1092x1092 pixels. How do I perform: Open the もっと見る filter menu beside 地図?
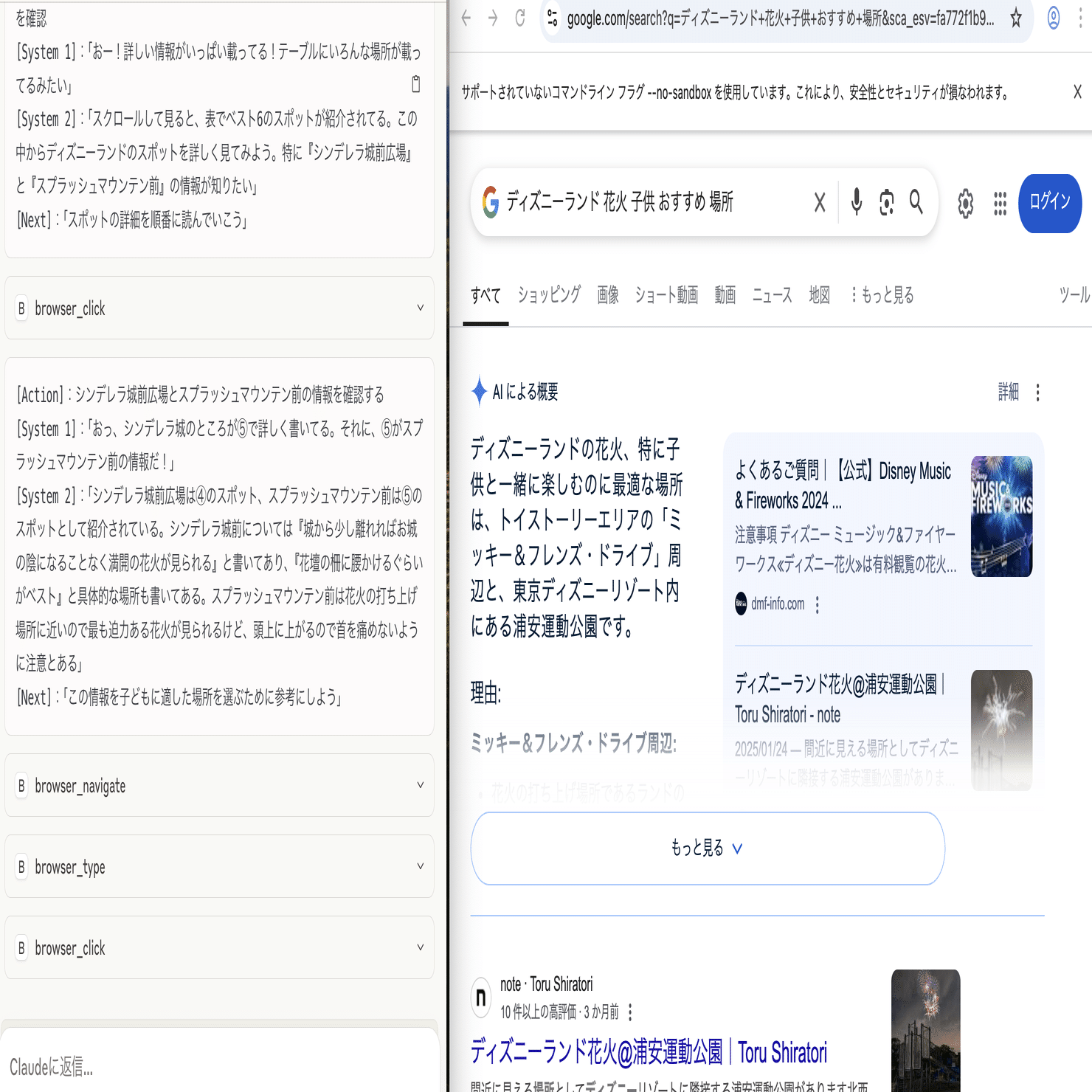click(882, 295)
